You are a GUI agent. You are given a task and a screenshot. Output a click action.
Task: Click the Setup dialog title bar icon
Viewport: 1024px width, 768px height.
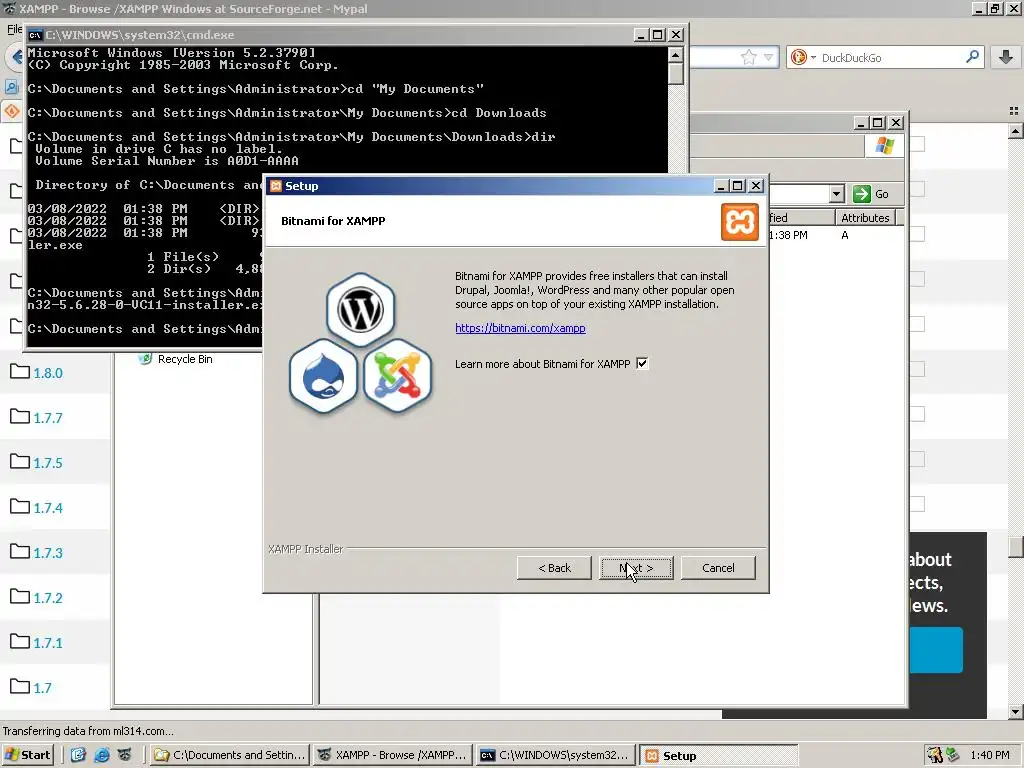[x=276, y=186]
